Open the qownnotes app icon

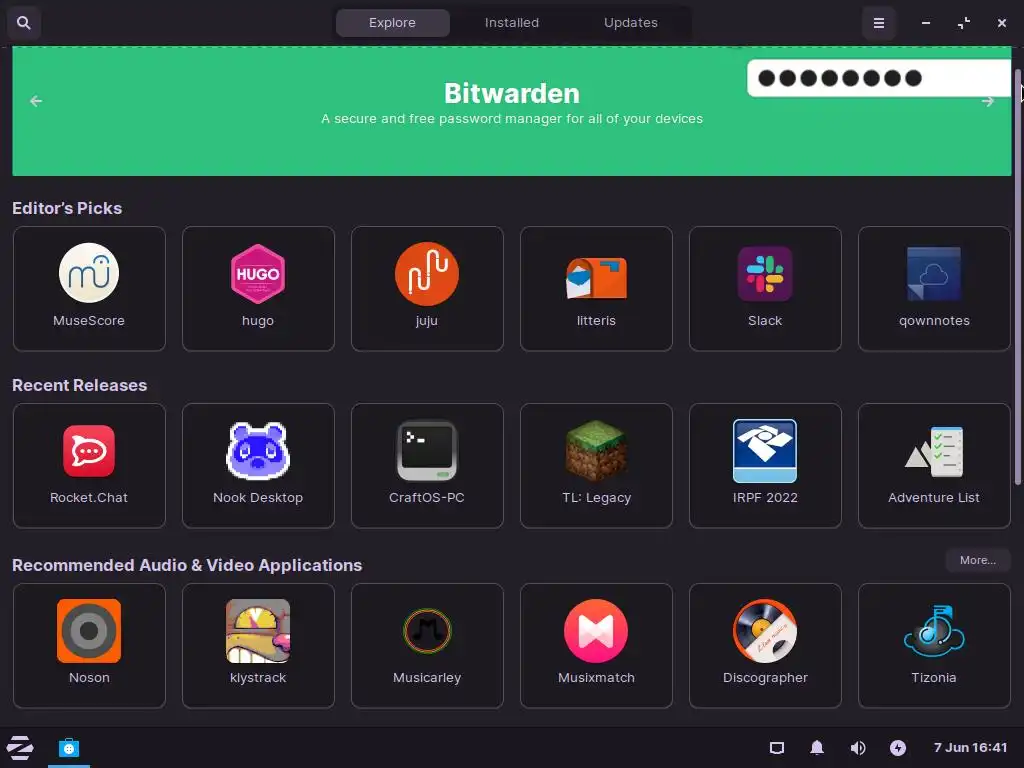(x=934, y=274)
